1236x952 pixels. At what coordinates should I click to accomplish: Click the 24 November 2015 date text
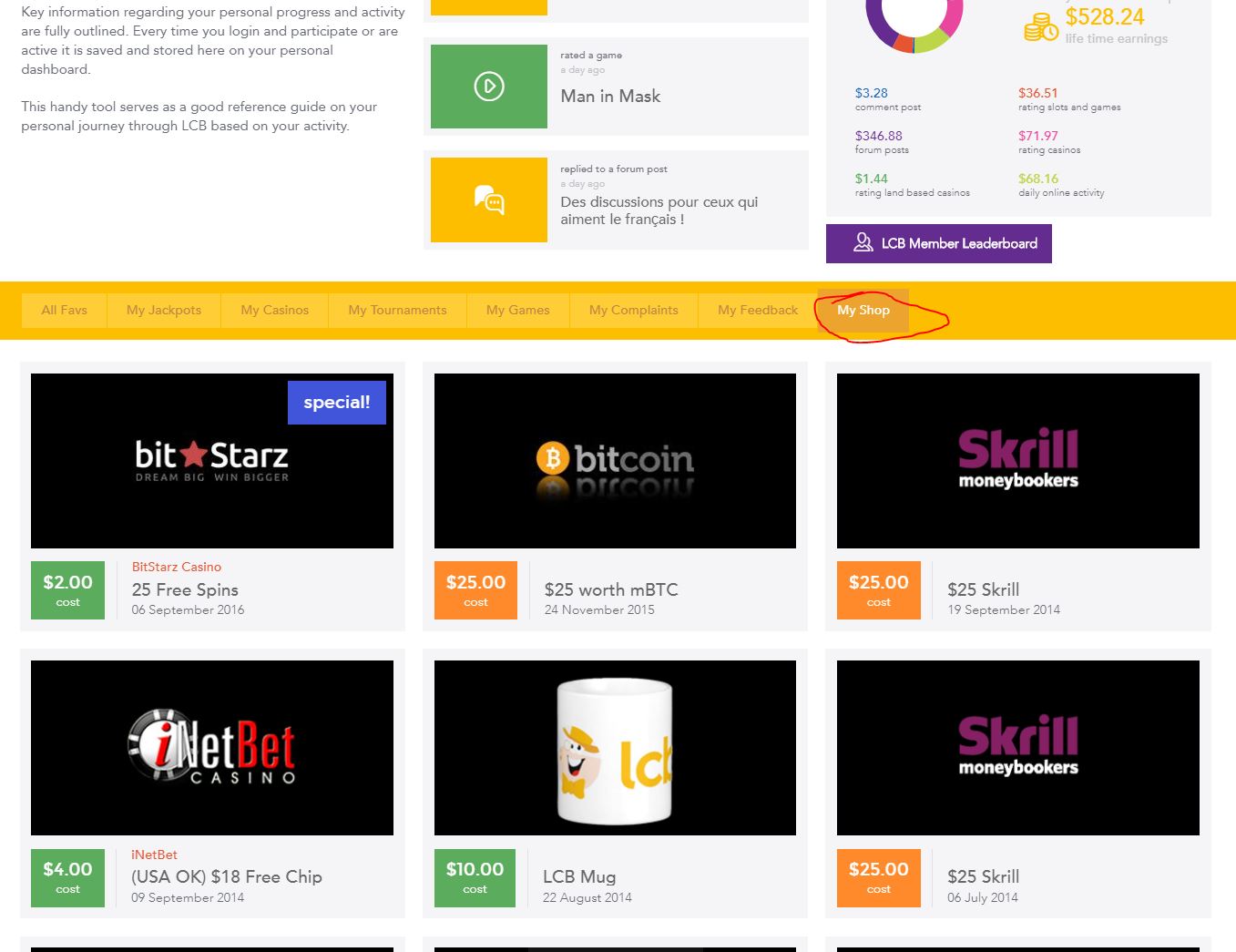coord(599,609)
